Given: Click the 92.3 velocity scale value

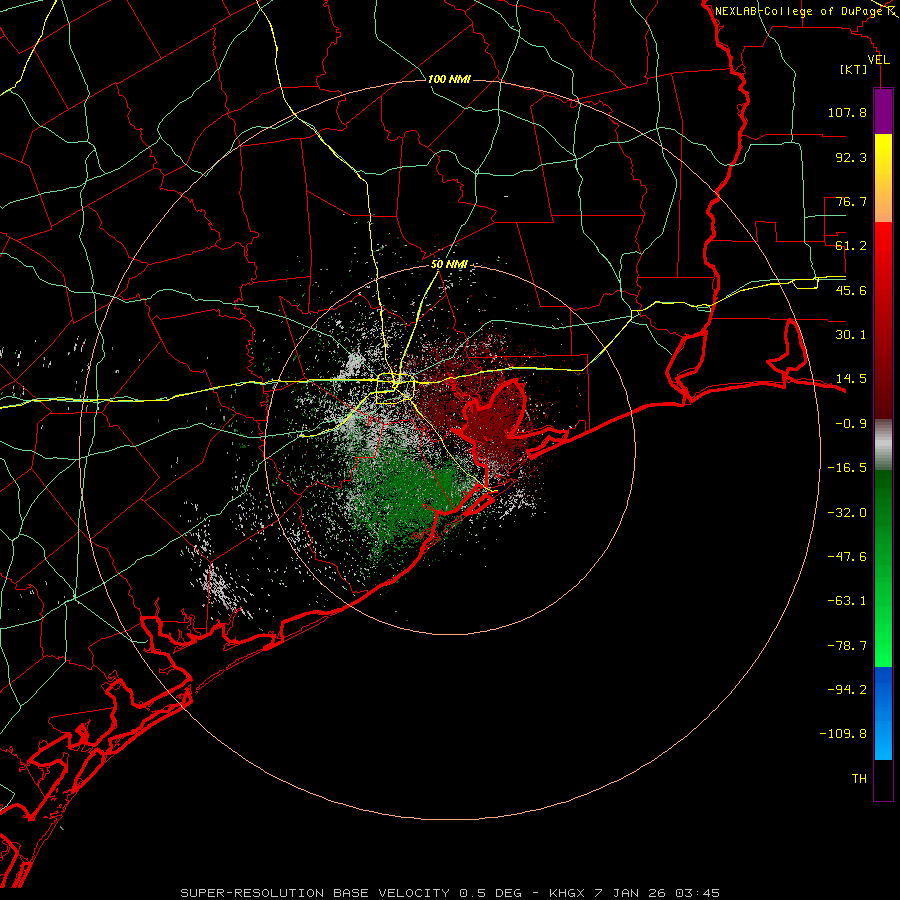Looking at the screenshot, I should pyautogui.click(x=851, y=157).
